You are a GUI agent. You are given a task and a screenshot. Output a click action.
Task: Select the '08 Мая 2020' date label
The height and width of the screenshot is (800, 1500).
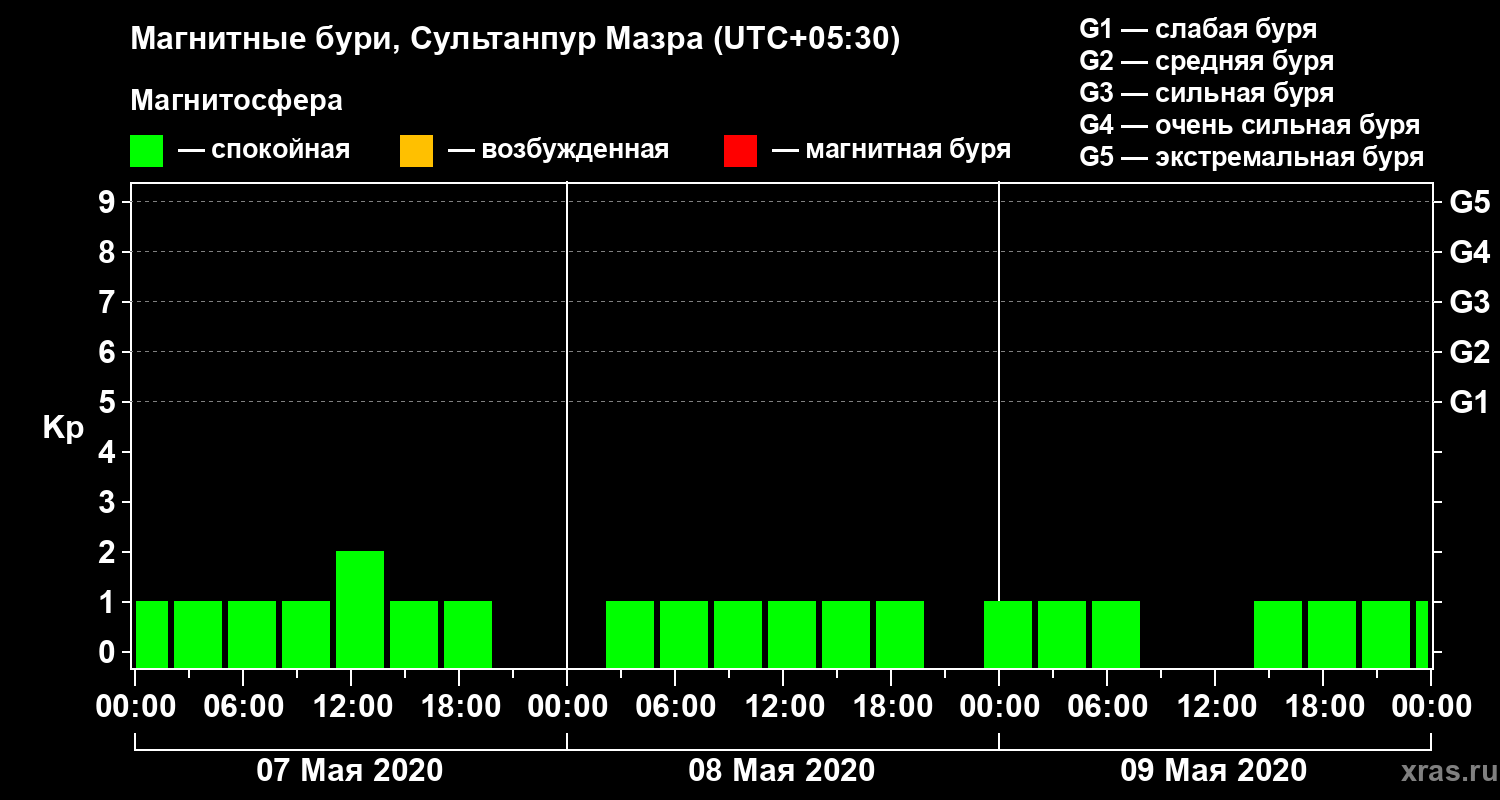pyautogui.click(x=782, y=770)
